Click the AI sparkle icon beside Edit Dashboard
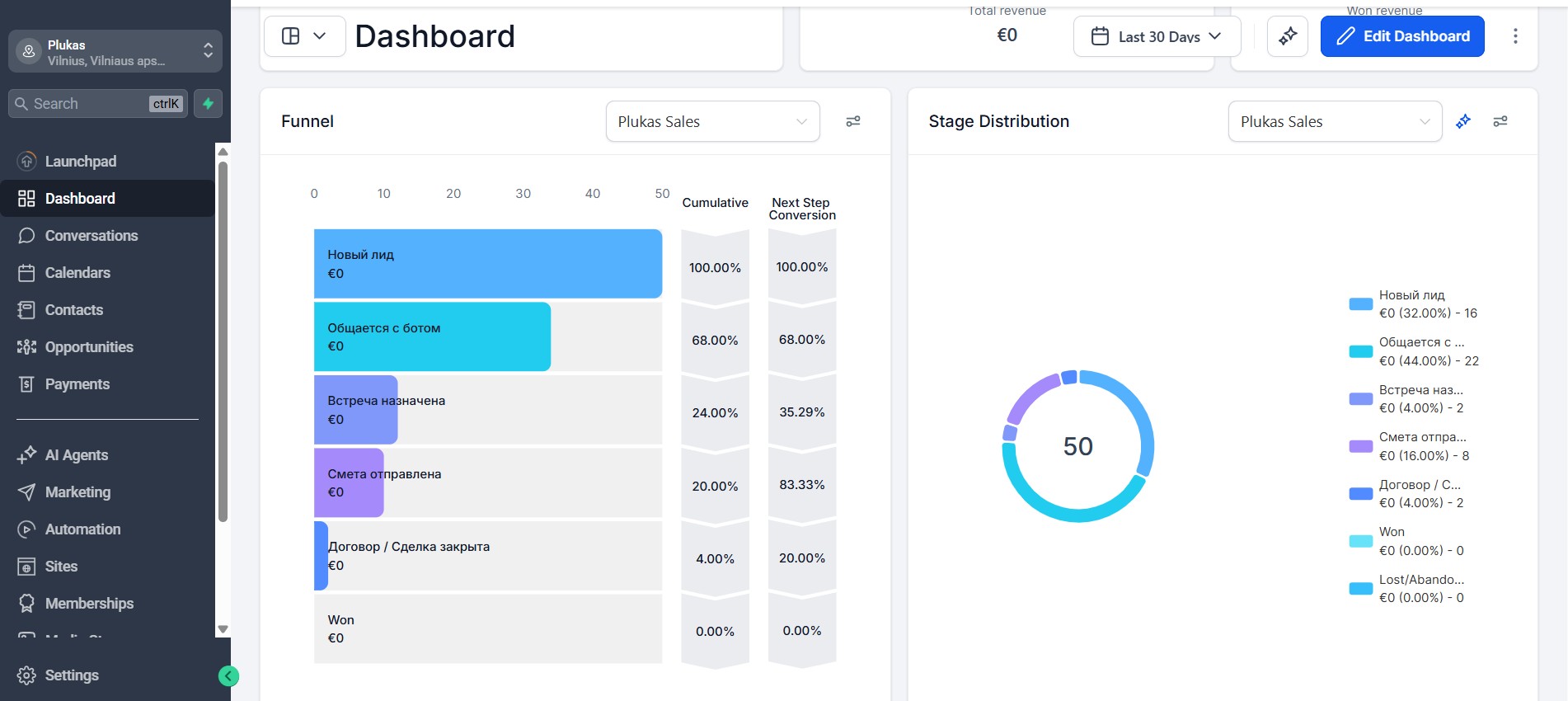The image size is (1568, 701). click(x=1288, y=36)
